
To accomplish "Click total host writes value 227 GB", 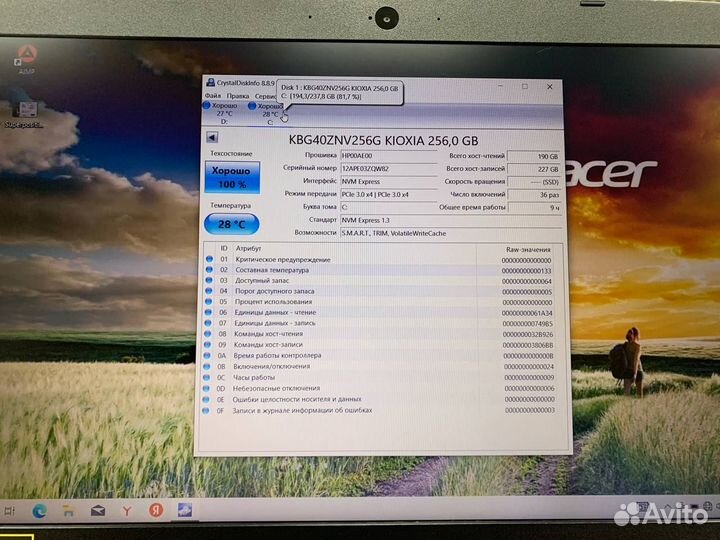I will [534, 169].
